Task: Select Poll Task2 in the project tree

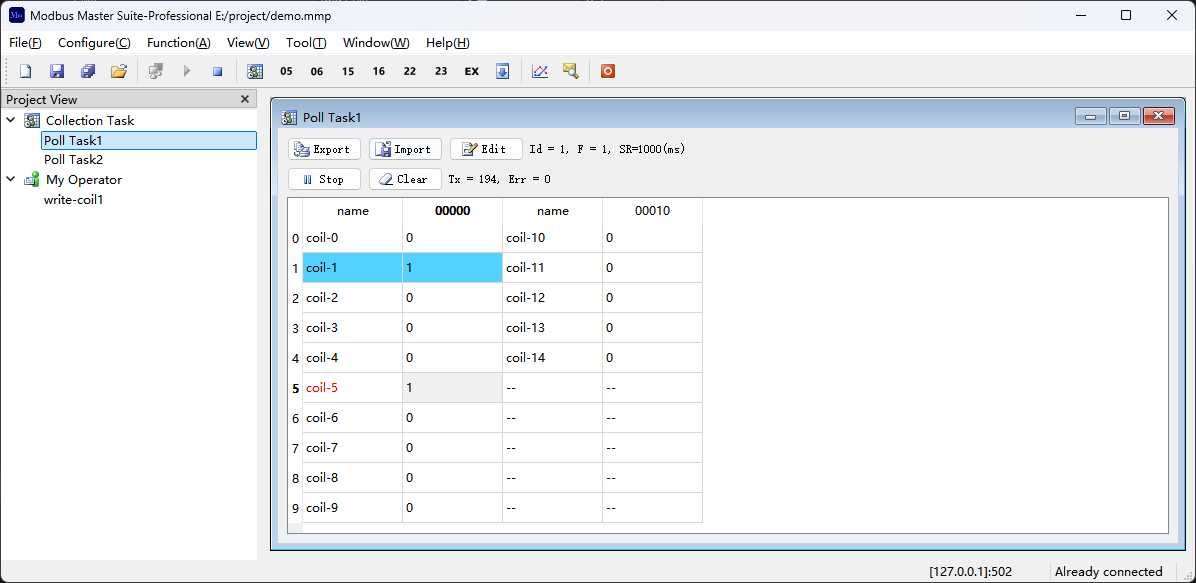Action: click(x=73, y=159)
